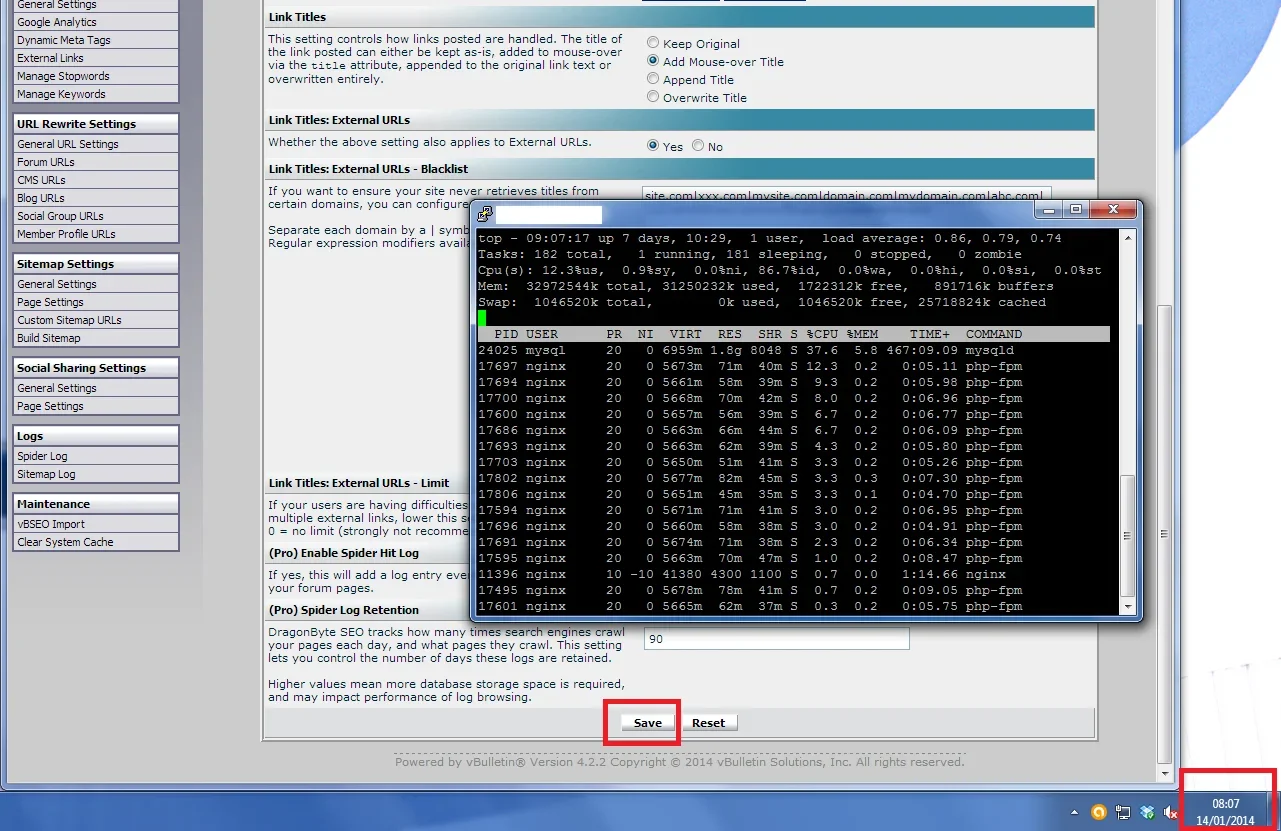
Task: Open Social Group URLs link
Action: click(x=60, y=216)
